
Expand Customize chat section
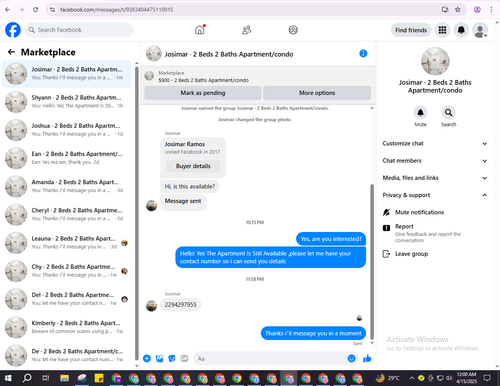[435, 144]
